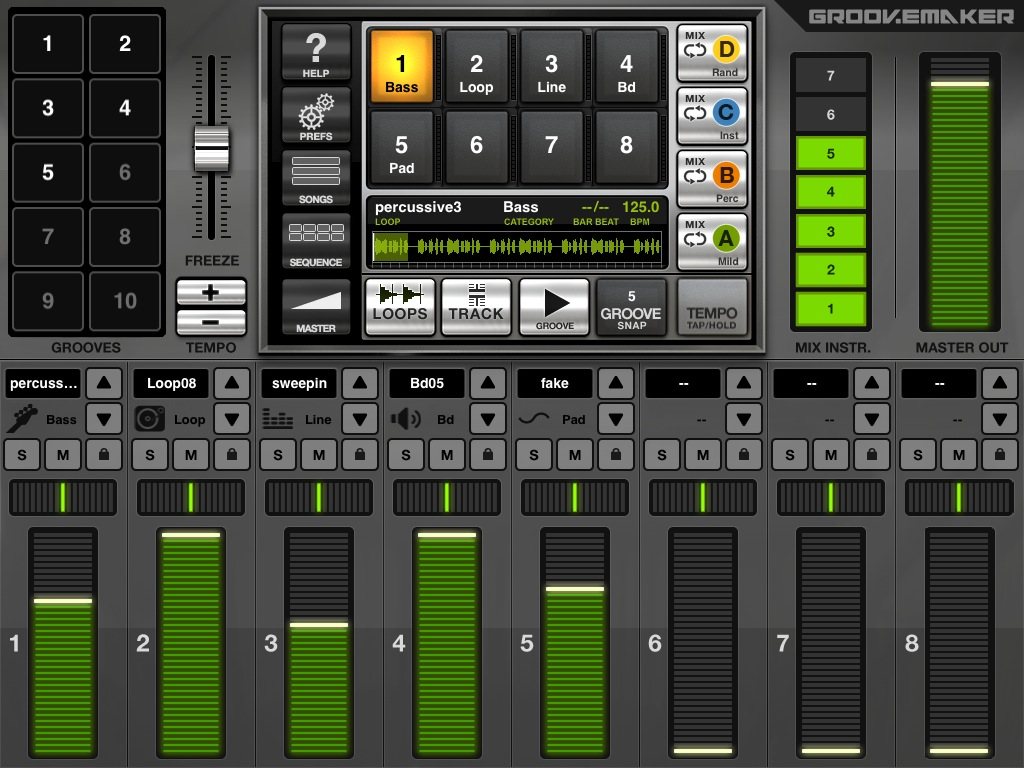Select previous loop for Loop08 track
The image size is (1024, 768).
coord(232,383)
